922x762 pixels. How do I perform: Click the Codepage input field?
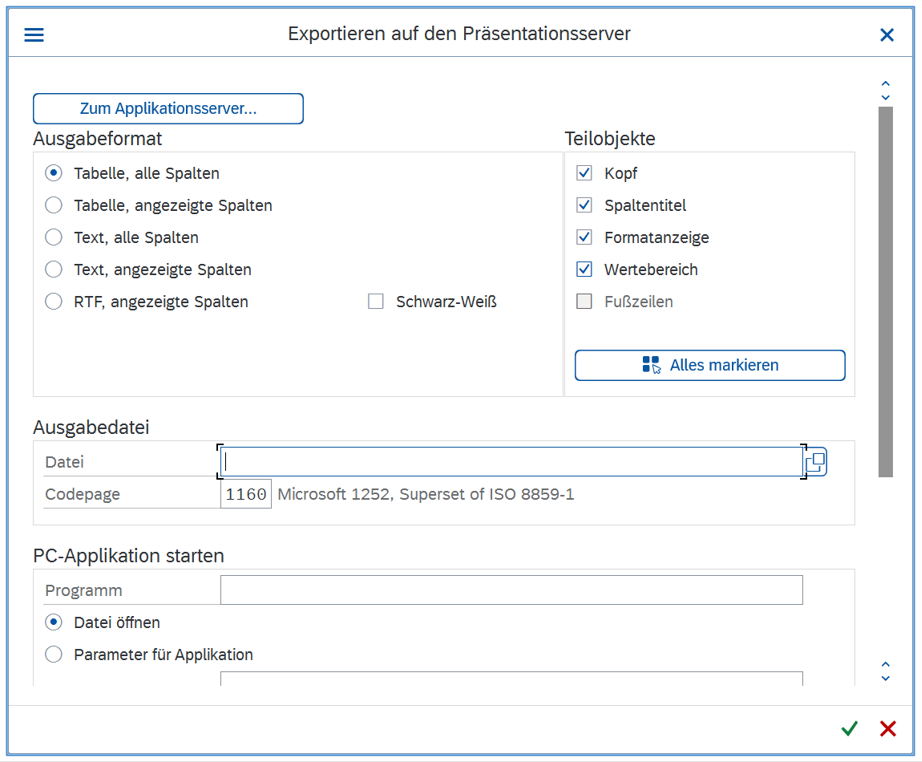(x=246, y=494)
